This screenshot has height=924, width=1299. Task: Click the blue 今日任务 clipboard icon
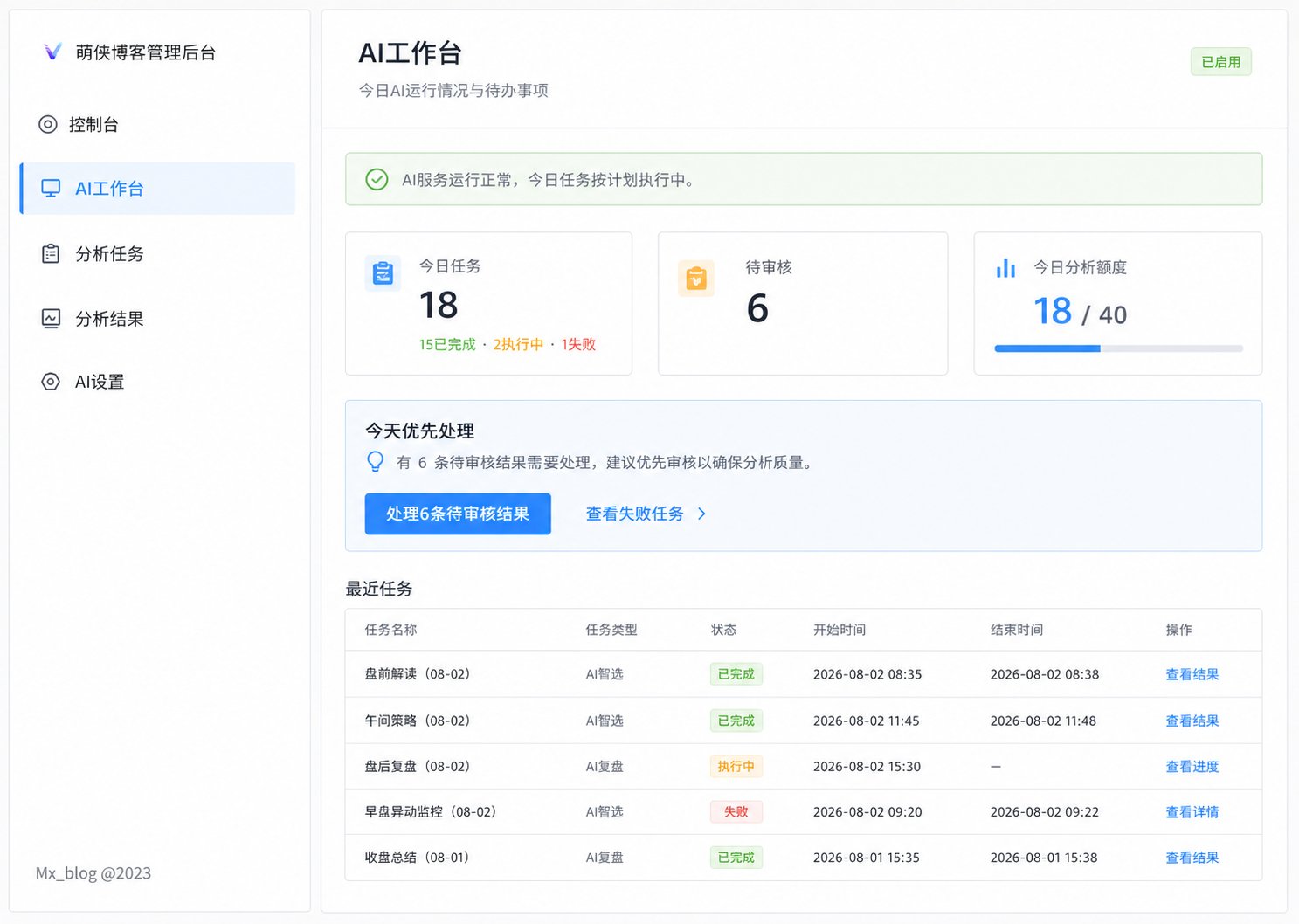point(383,273)
